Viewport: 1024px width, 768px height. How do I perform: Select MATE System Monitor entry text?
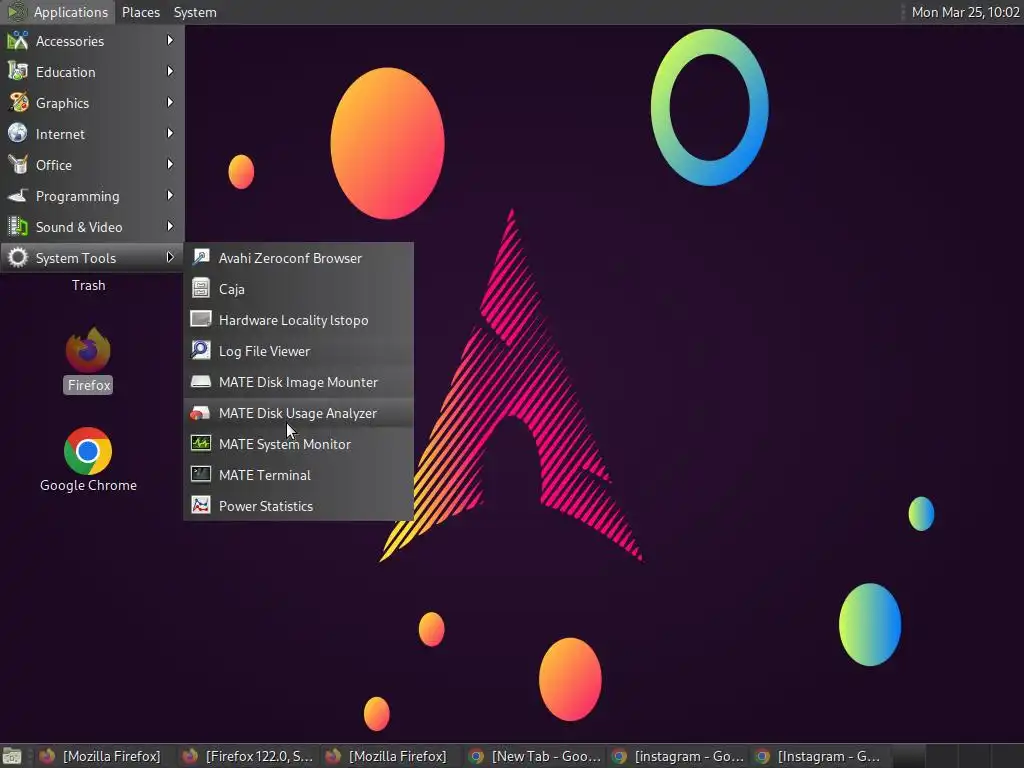pyautogui.click(x=285, y=444)
